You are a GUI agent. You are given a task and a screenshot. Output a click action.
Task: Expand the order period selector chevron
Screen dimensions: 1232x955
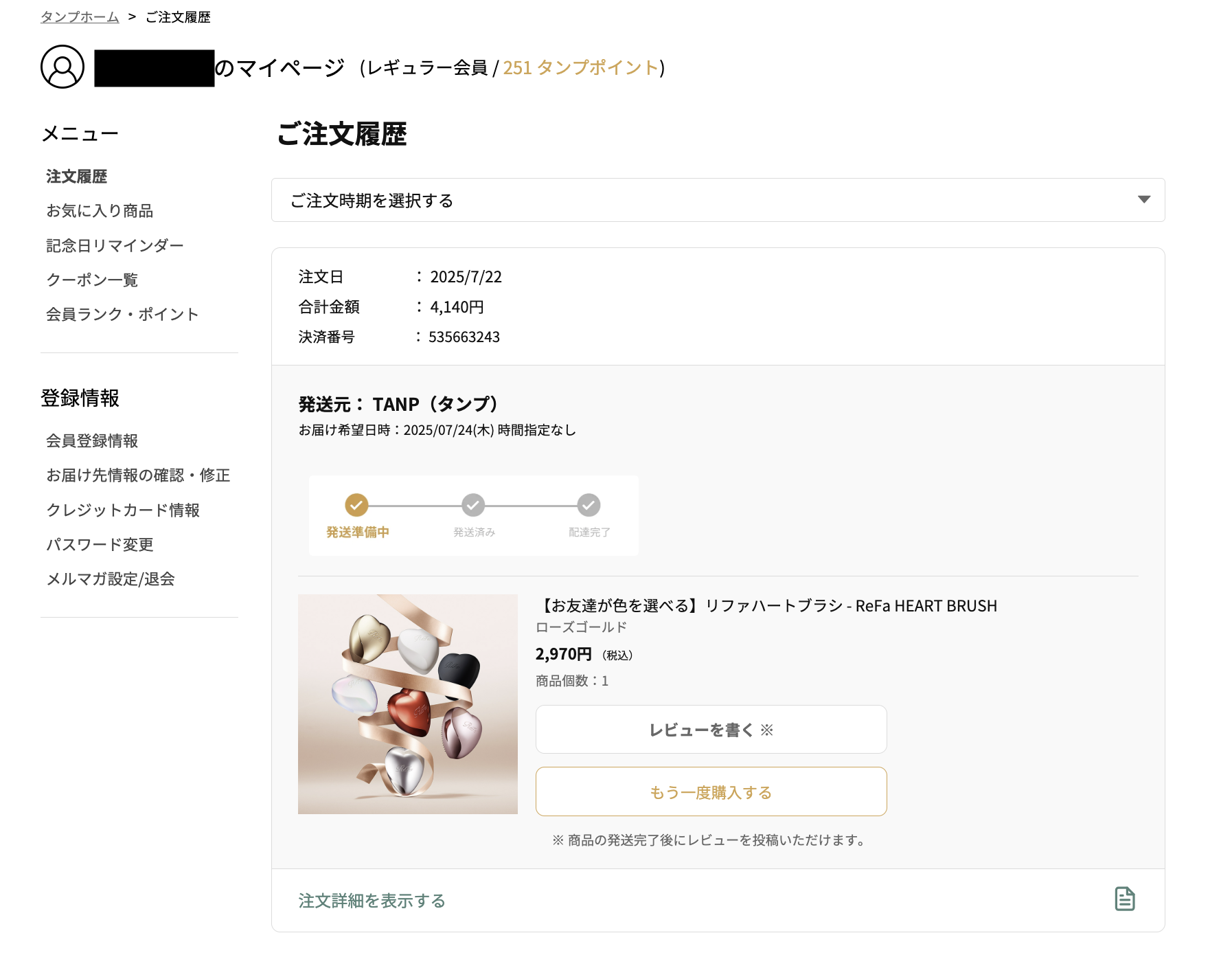point(1143,200)
